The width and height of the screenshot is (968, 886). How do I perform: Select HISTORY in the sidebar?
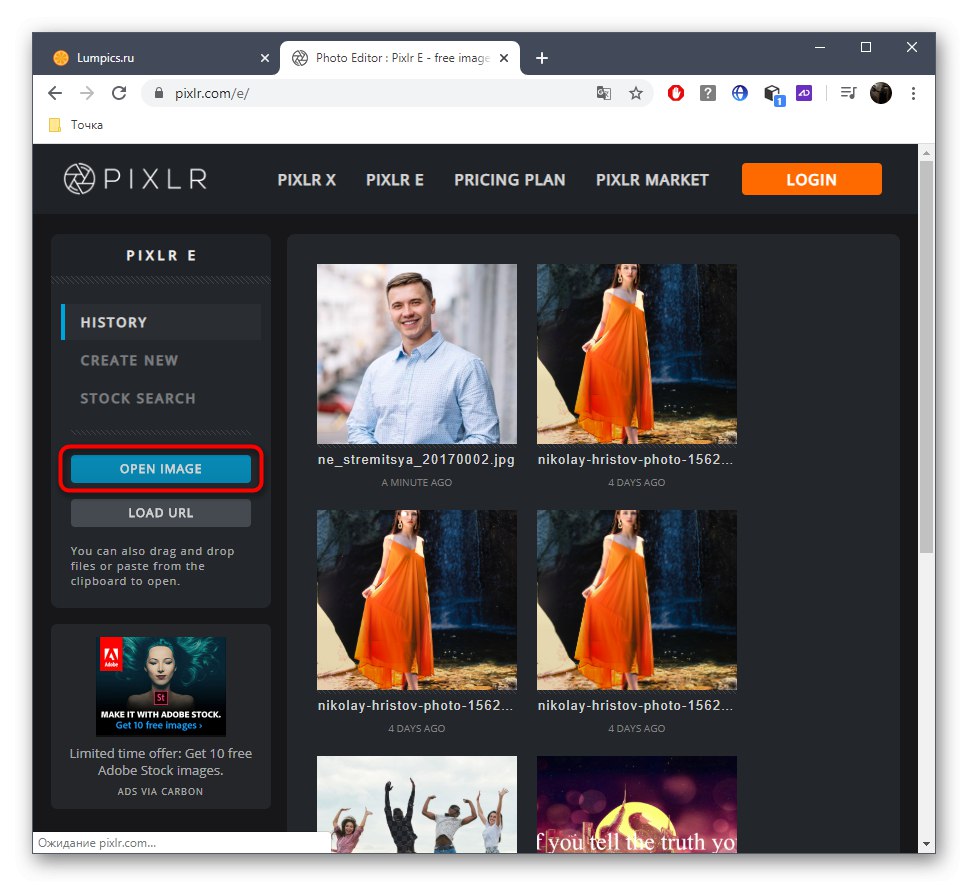point(161,322)
